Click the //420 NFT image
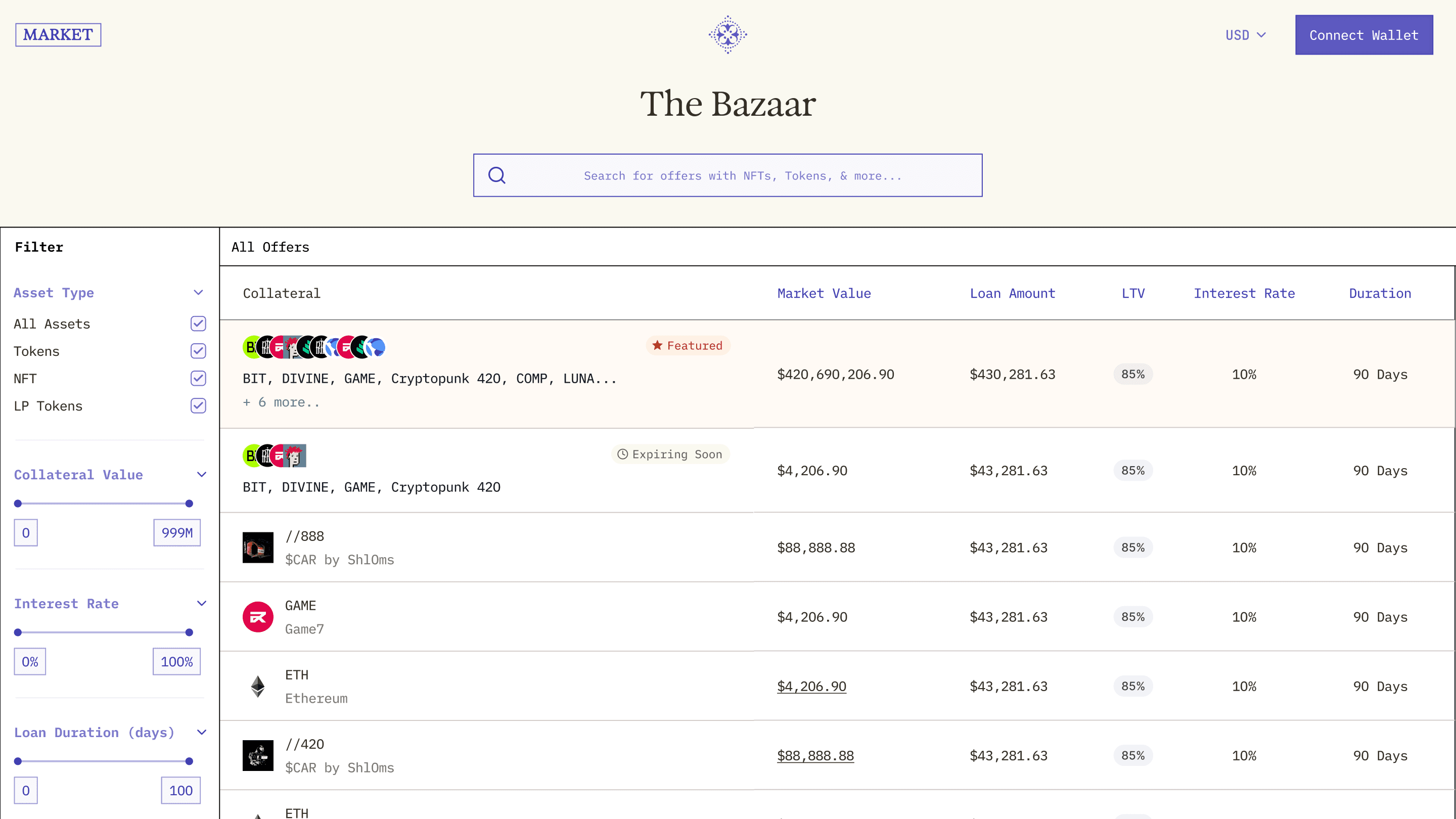Viewport: 1456px width, 819px height. point(258,755)
